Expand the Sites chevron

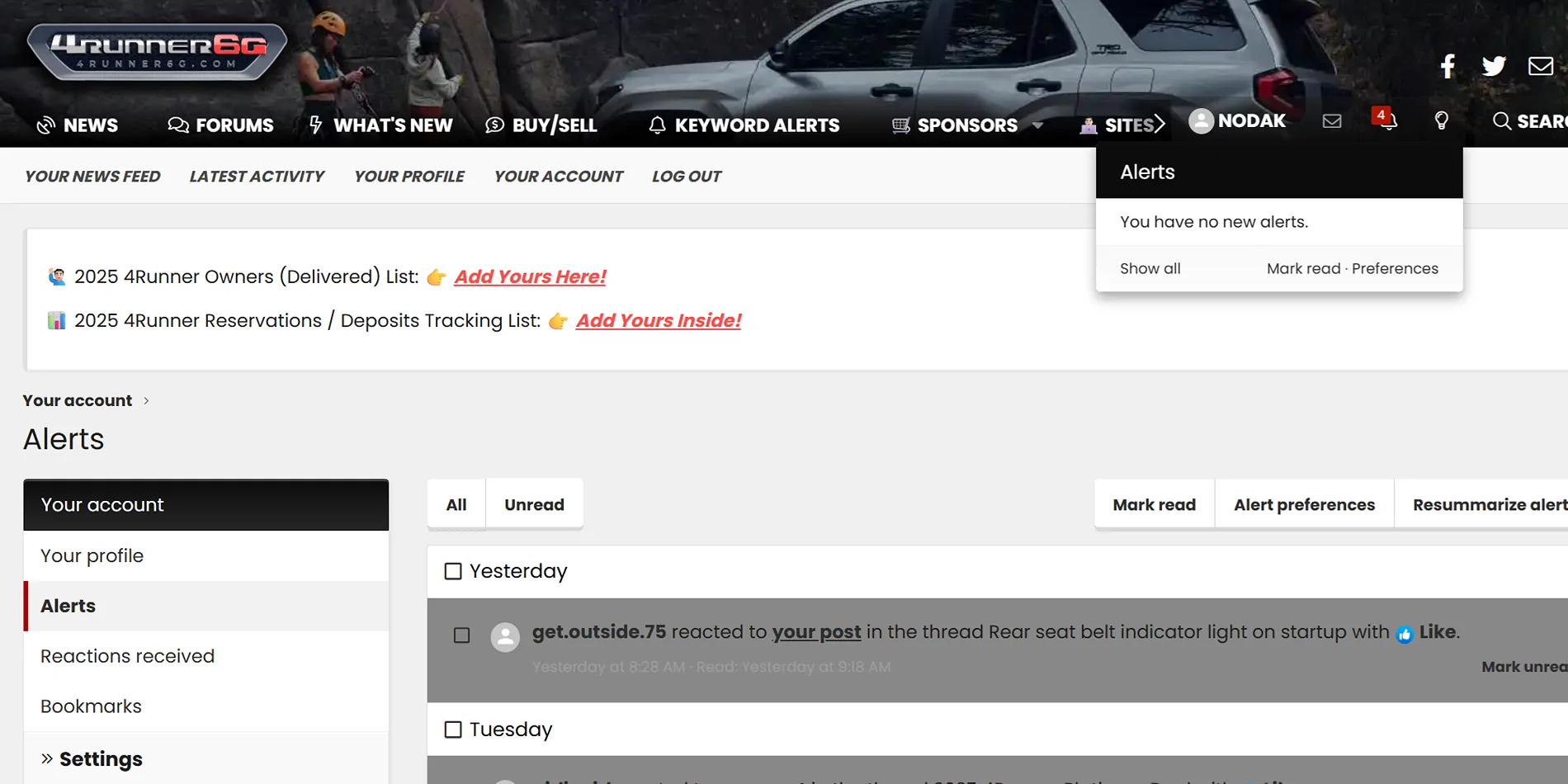[1160, 123]
